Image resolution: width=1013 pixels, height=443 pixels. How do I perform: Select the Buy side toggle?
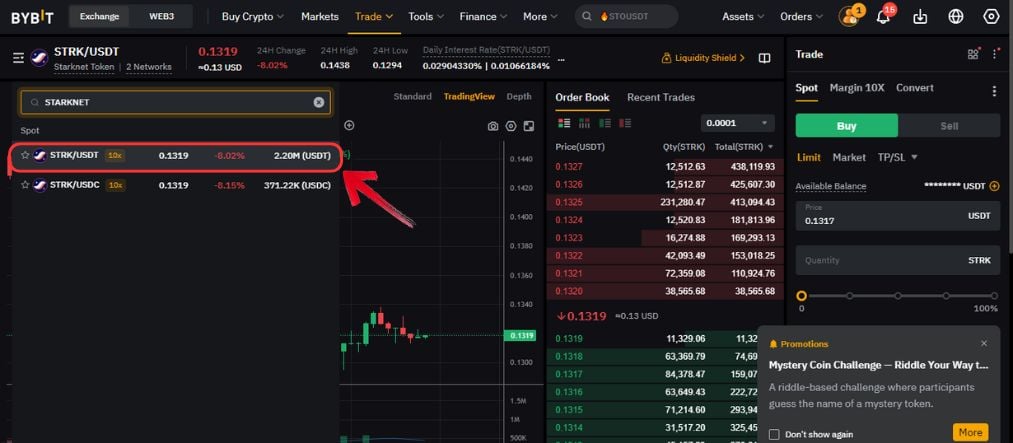click(x=846, y=126)
